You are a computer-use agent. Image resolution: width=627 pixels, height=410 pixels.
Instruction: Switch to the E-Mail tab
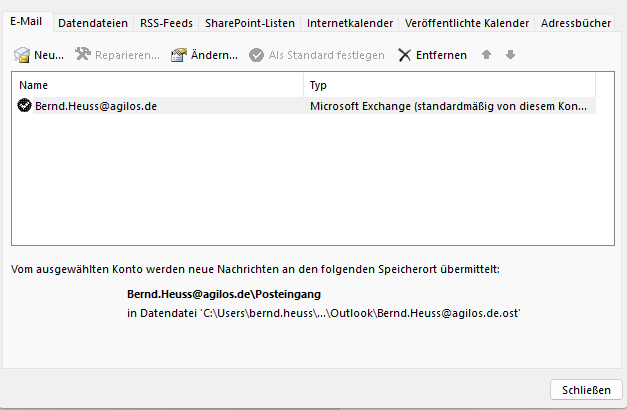click(x=26, y=21)
